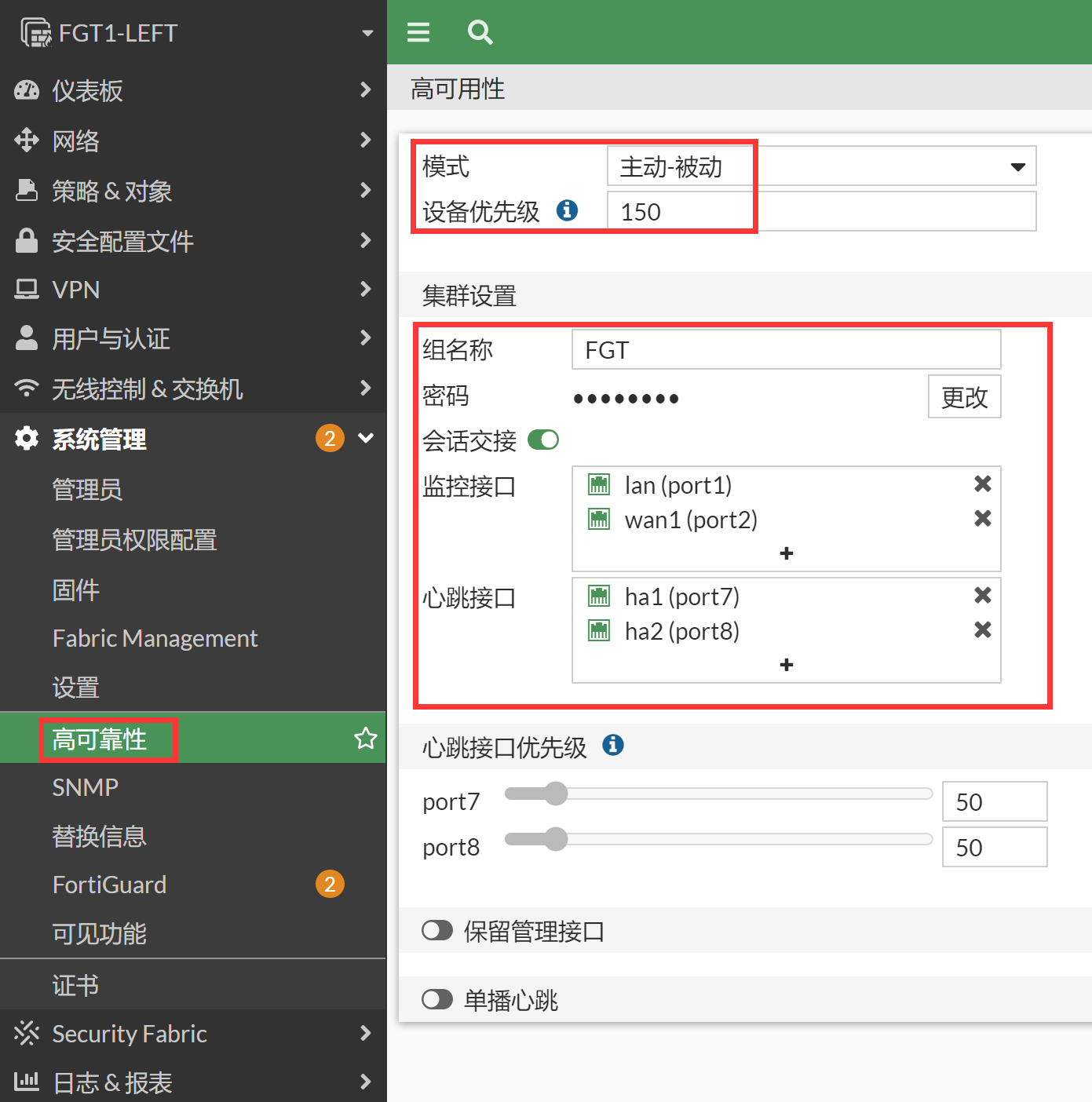Open Fabric Management in sidebar
The width and height of the screenshot is (1092, 1102).
155,638
